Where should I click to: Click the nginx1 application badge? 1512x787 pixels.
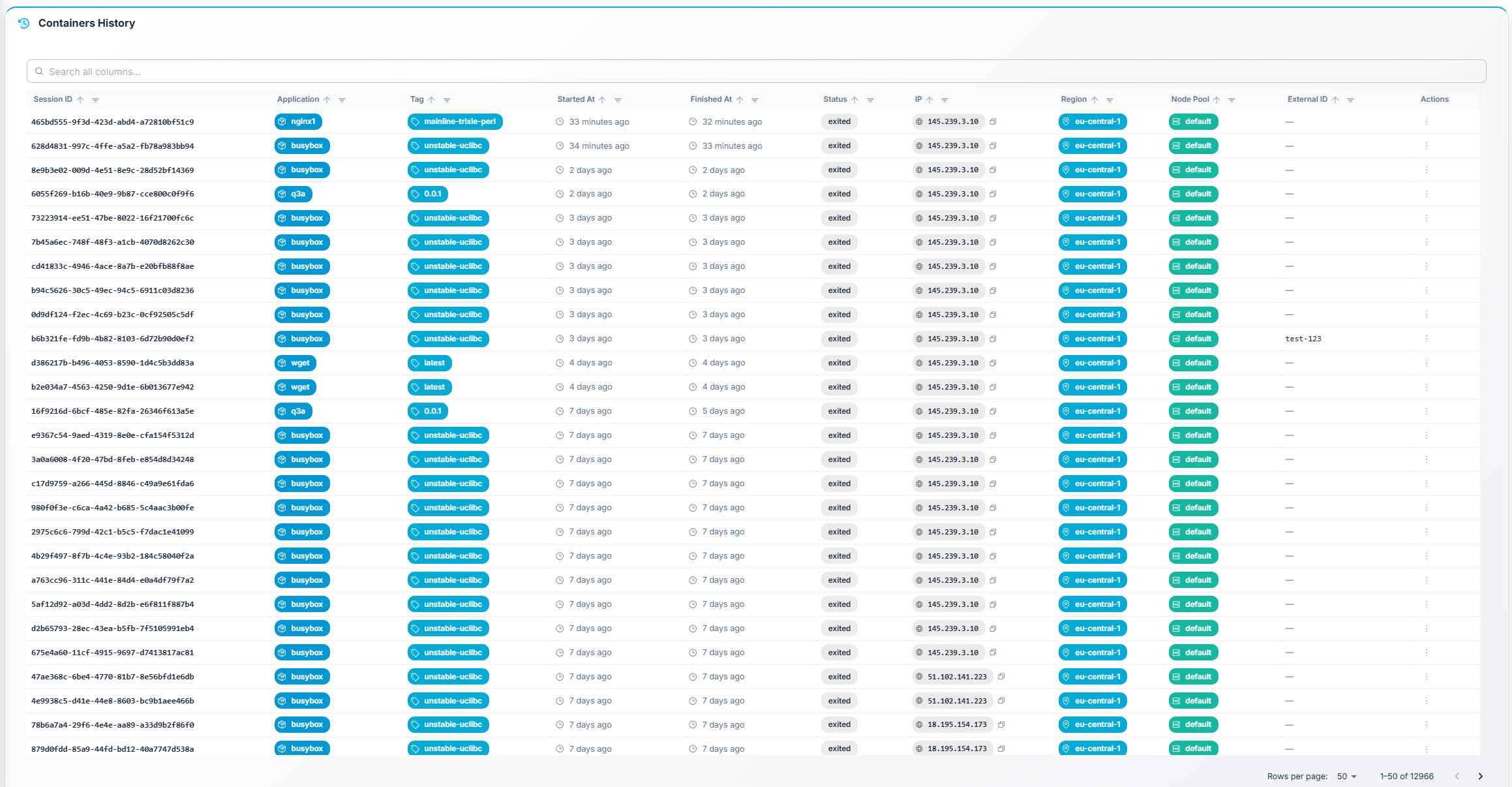click(297, 121)
